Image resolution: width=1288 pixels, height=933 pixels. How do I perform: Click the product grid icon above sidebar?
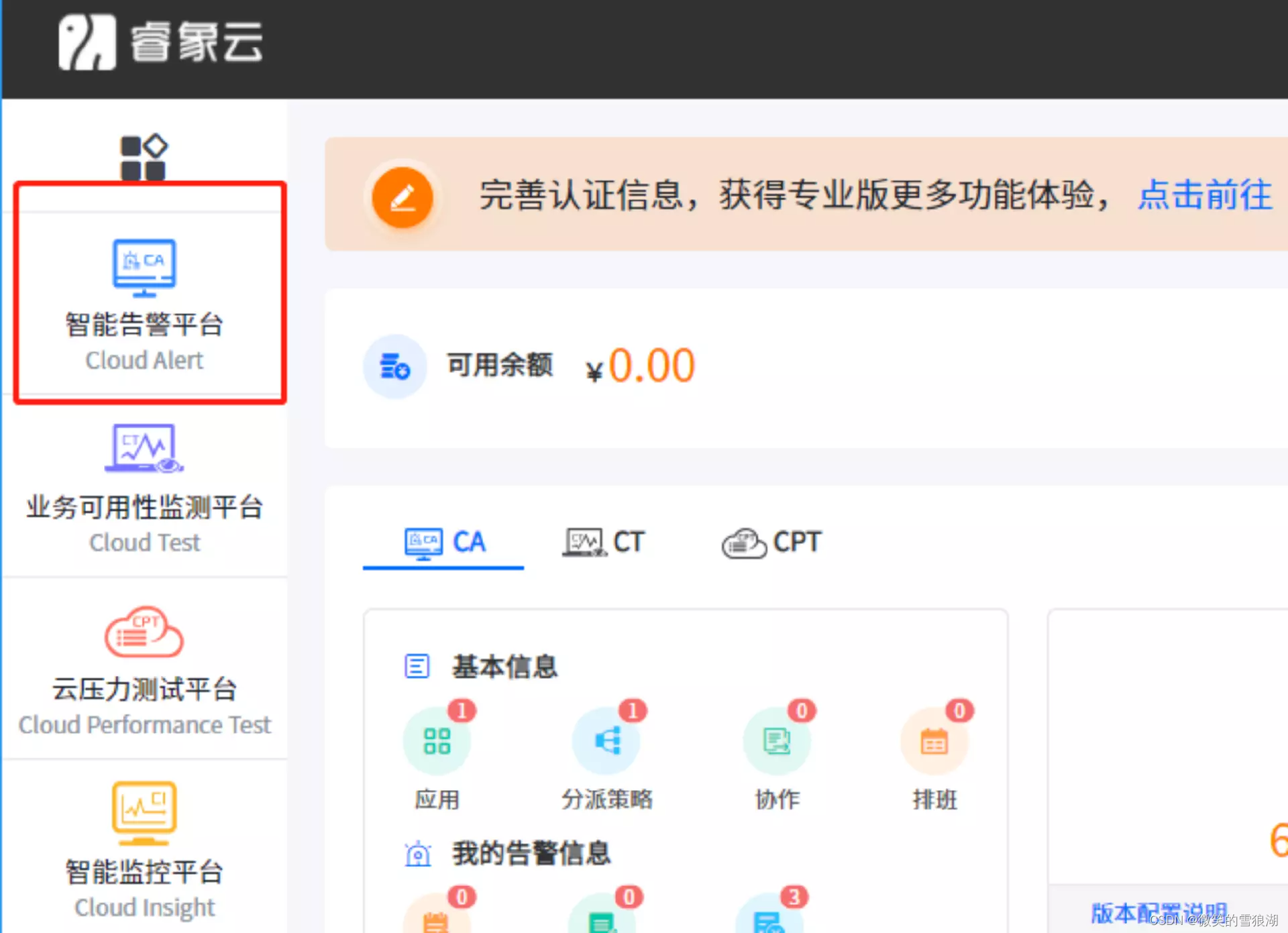click(143, 158)
